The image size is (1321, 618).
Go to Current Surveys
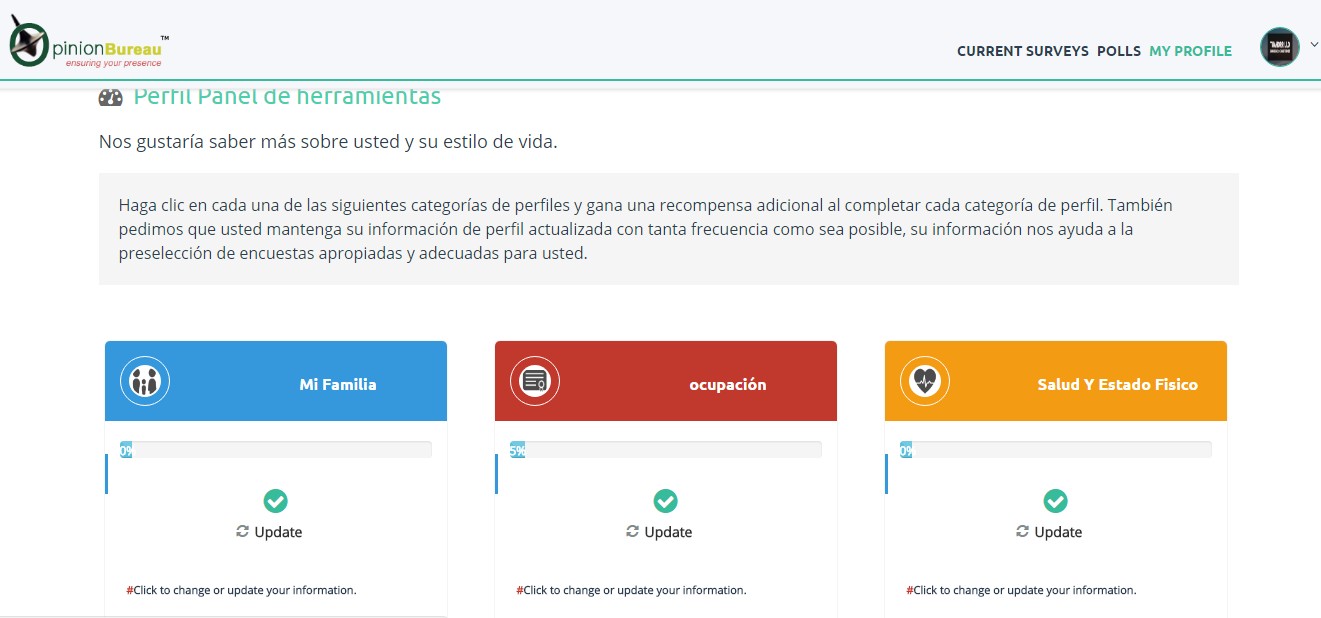click(1023, 51)
